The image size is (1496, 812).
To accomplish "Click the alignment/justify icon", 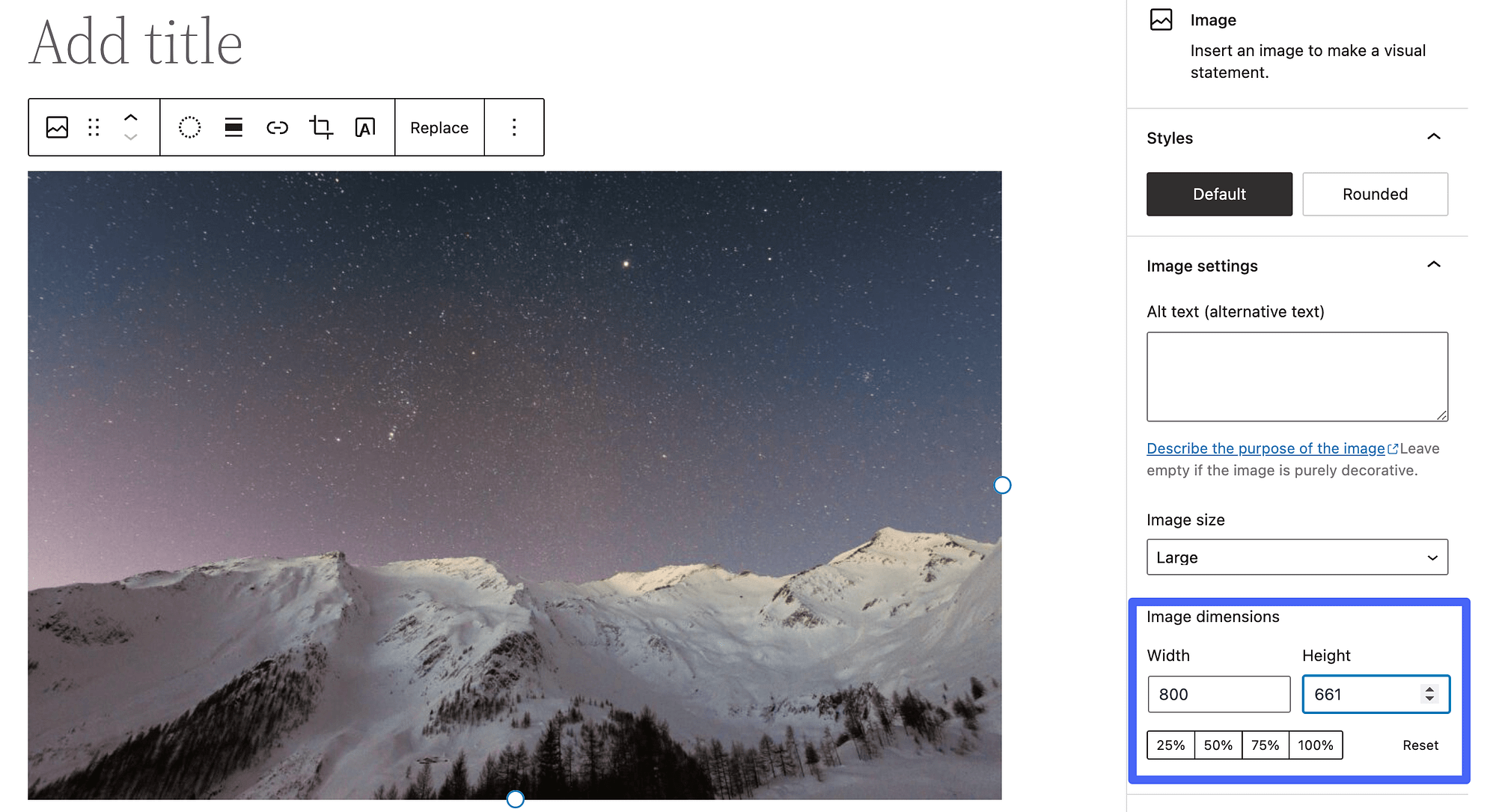I will (x=232, y=127).
